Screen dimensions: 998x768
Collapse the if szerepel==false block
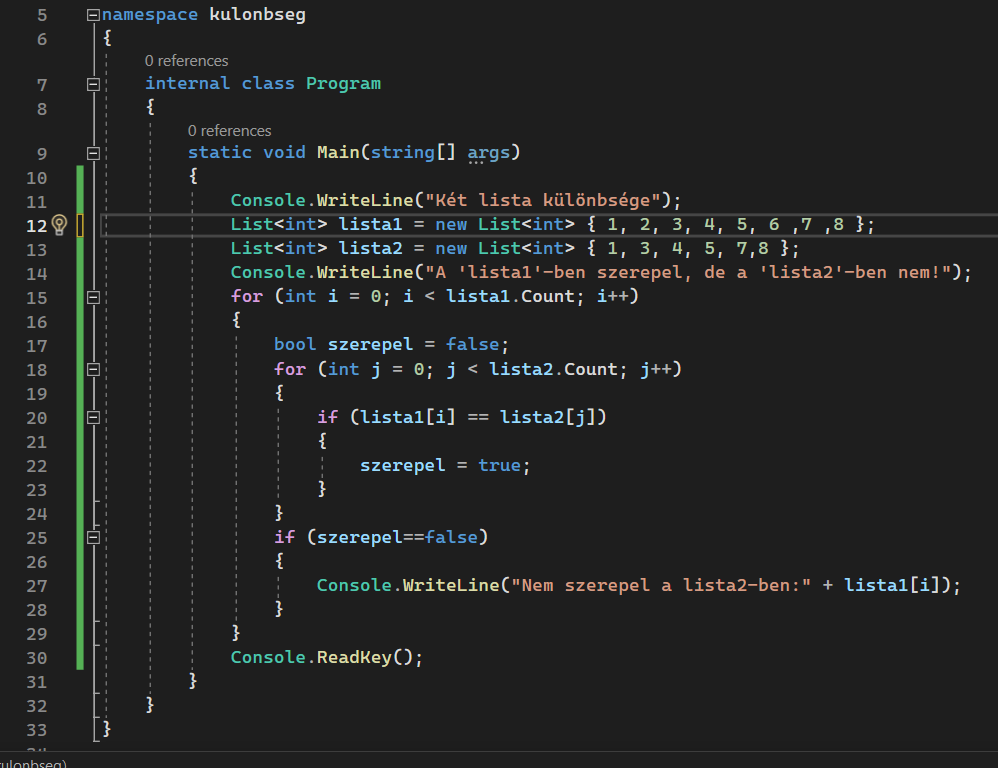pos(94,538)
